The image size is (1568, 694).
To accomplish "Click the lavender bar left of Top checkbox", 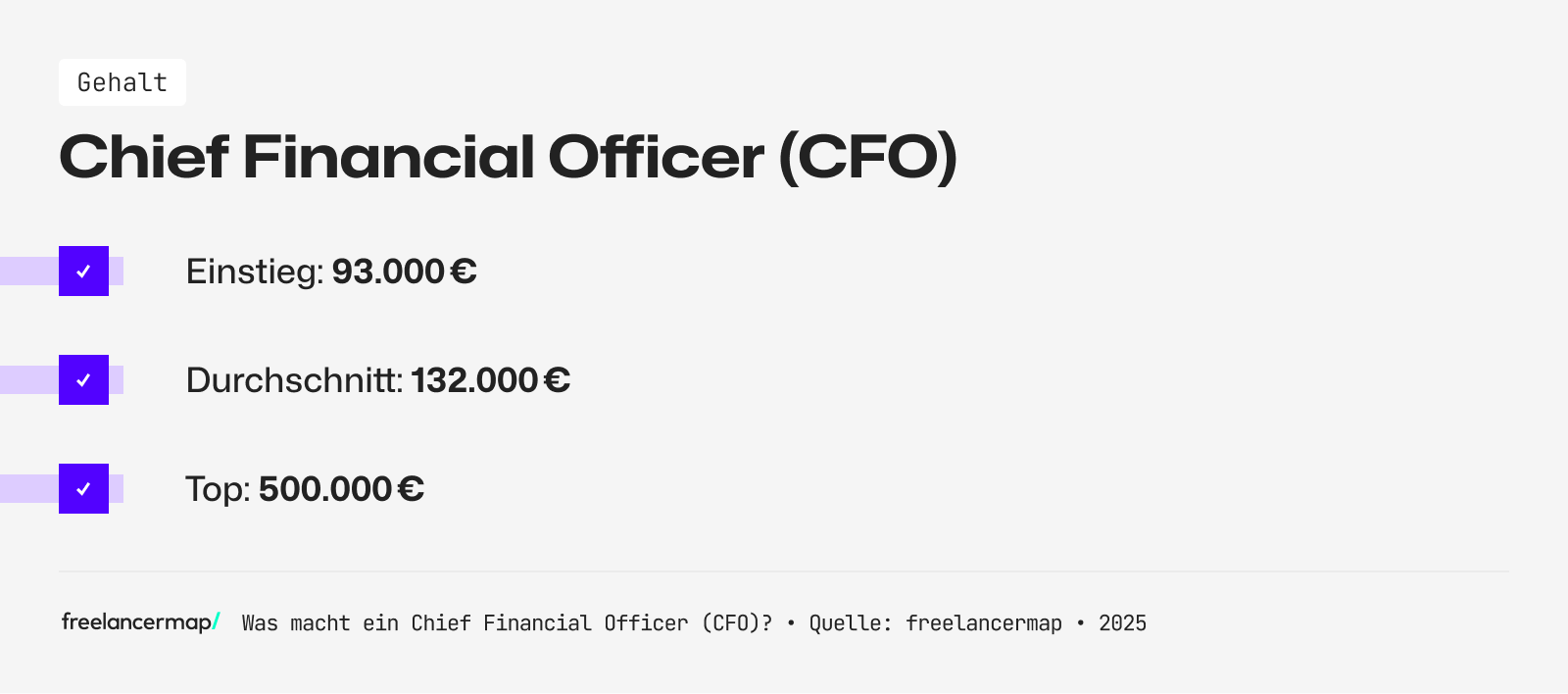I will pyautogui.click(x=28, y=489).
